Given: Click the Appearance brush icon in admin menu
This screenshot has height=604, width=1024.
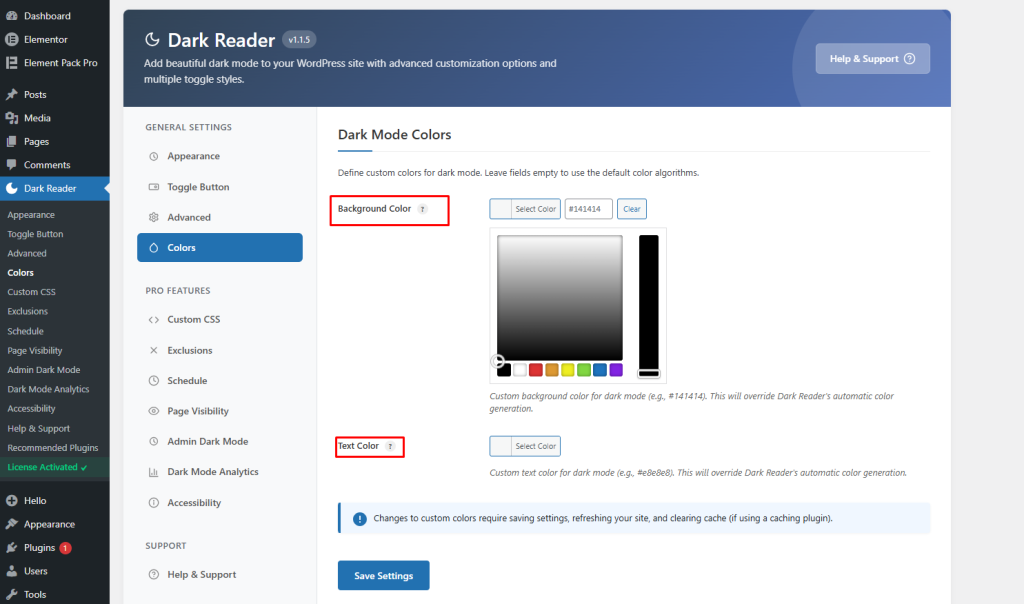Looking at the screenshot, I should point(12,524).
